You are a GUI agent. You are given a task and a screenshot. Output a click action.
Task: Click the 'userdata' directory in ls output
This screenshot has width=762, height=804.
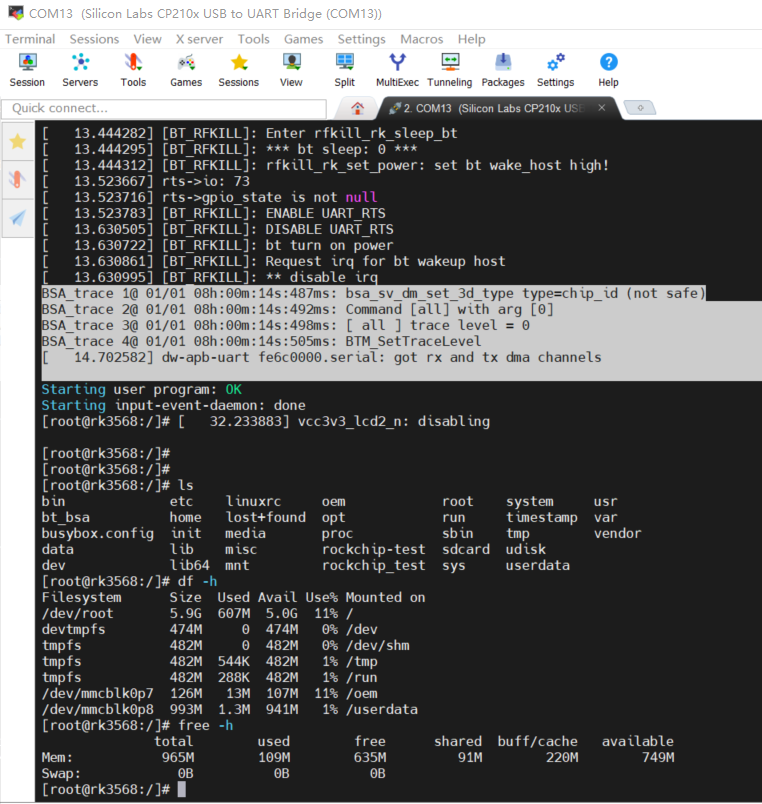click(537, 565)
